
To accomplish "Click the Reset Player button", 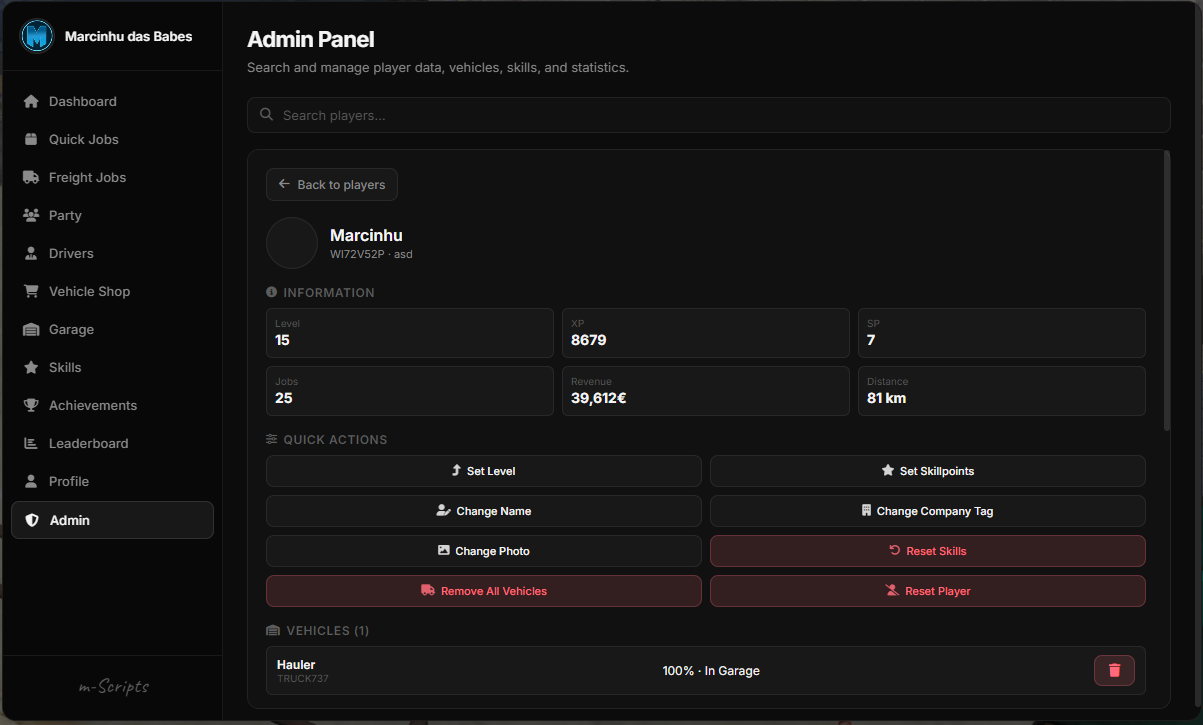I will coord(928,591).
